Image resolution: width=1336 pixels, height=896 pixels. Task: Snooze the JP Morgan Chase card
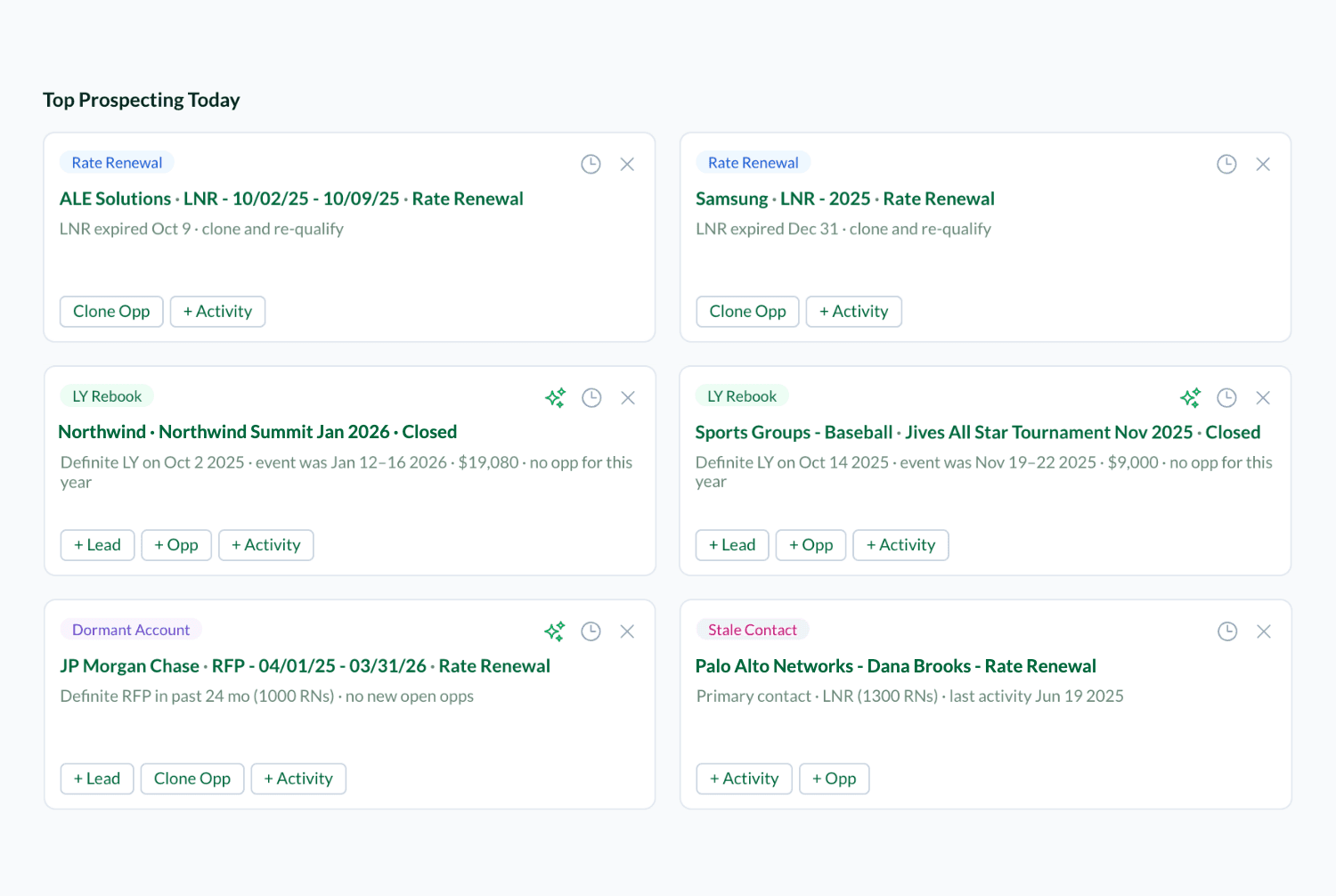591,631
